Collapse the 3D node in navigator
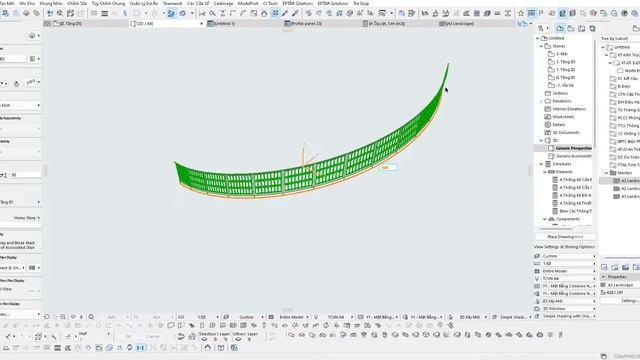640x360 pixels. [542, 140]
